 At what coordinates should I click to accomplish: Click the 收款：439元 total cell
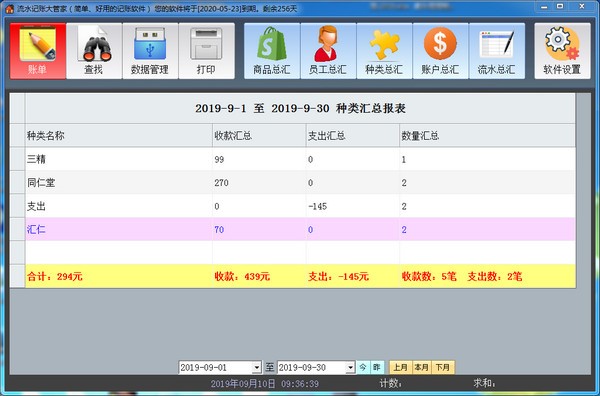259,276
